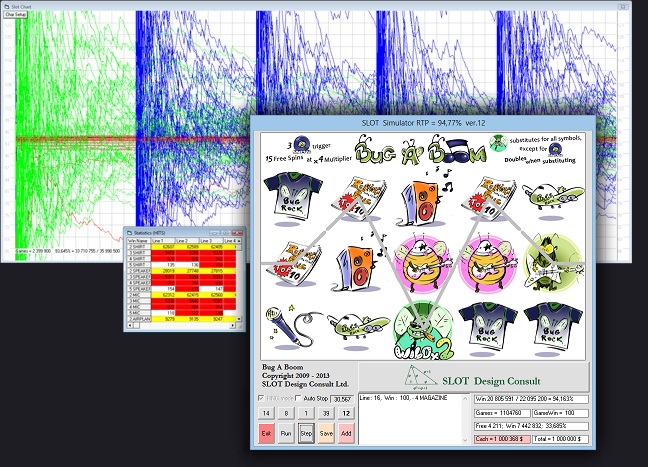Open Char Setup in Slot Chart window
The image size is (648, 467).
point(16,14)
